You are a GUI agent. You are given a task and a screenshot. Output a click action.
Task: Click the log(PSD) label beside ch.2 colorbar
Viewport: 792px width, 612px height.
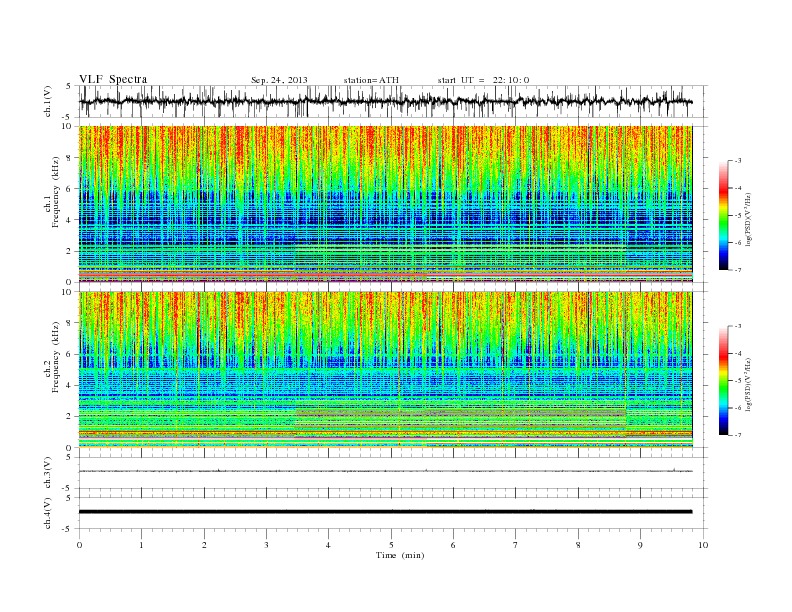[750, 384]
